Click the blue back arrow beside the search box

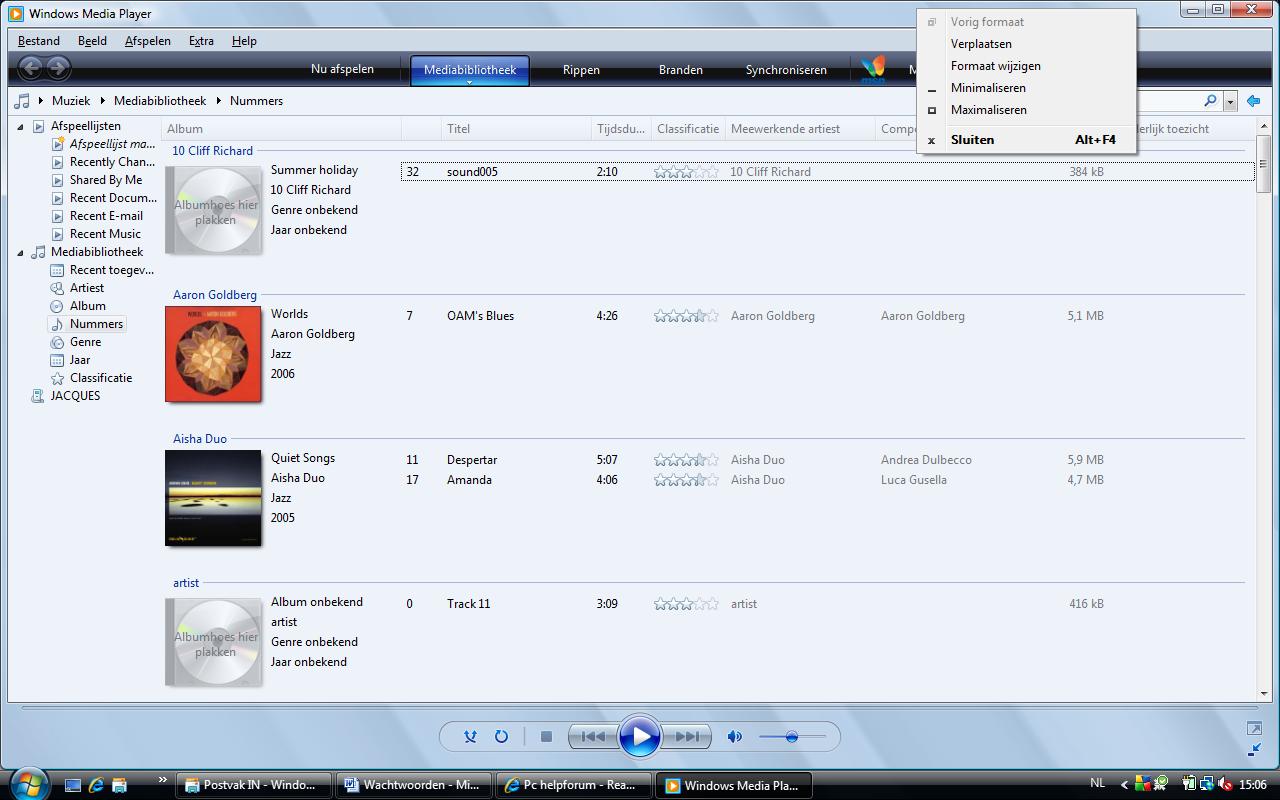point(1253,101)
